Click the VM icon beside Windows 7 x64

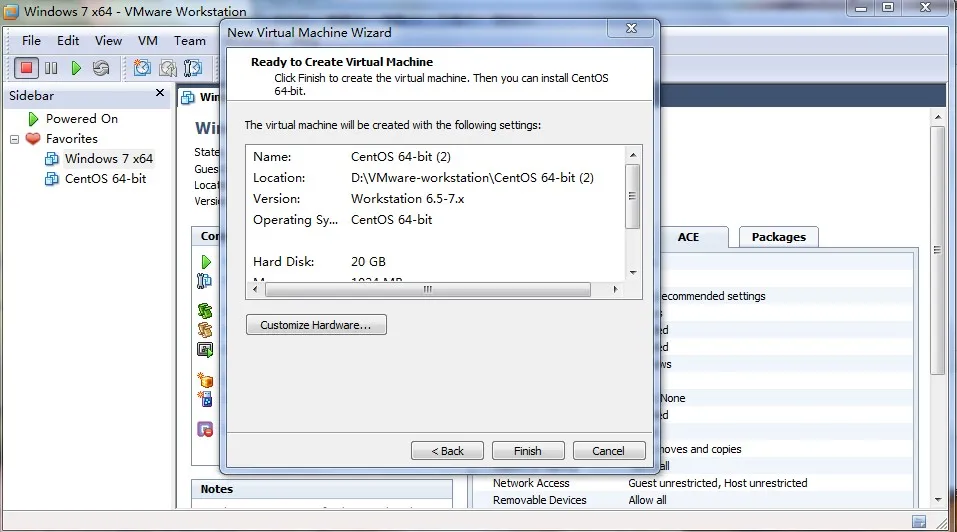52,159
